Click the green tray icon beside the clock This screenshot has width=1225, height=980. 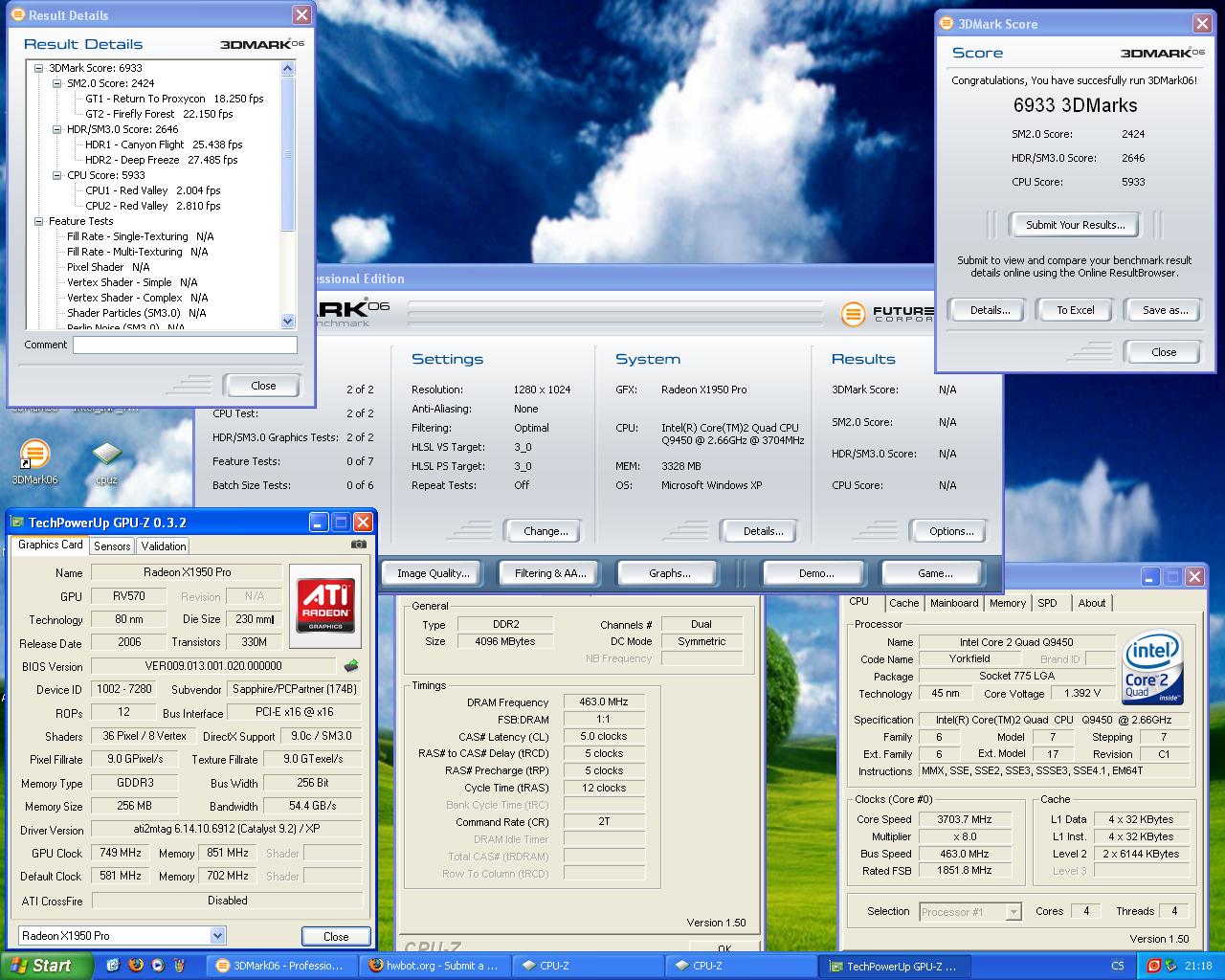point(1170,966)
